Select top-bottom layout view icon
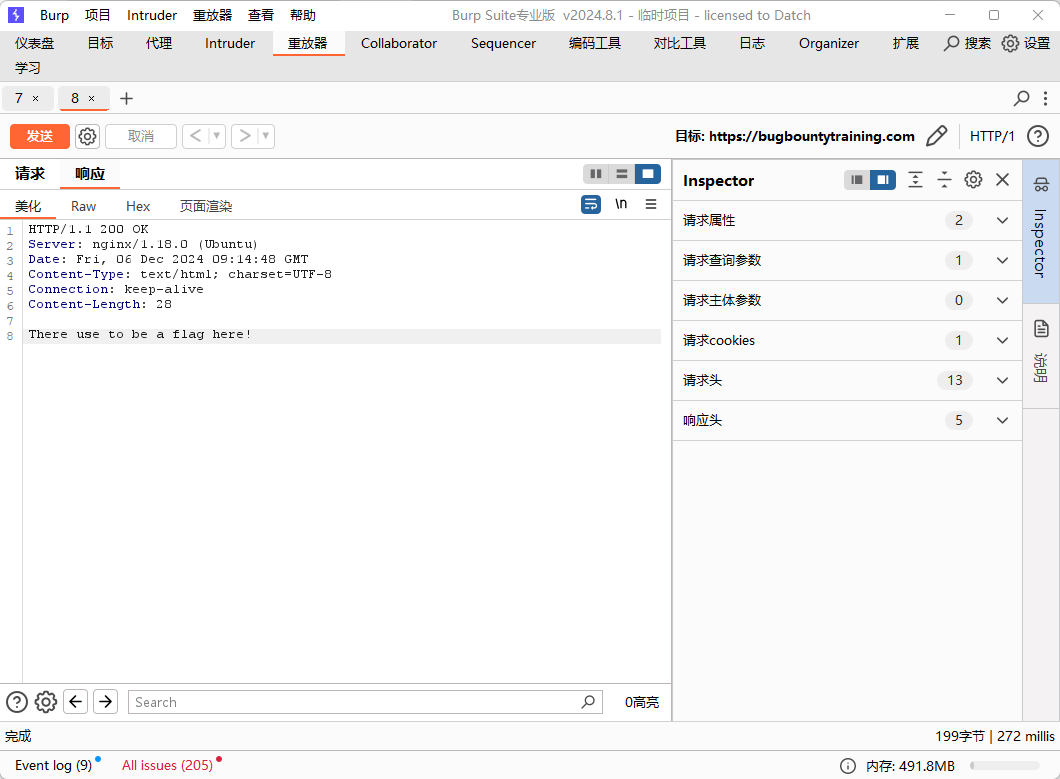Viewport: 1060px width, 779px height. [x=621, y=174]
